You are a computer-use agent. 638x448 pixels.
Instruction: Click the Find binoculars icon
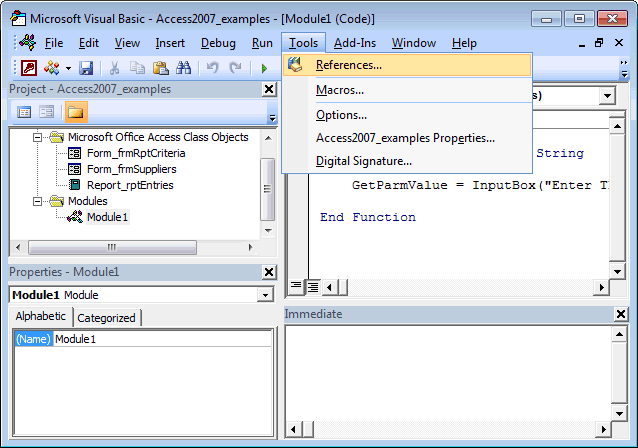tap(184, 68)
